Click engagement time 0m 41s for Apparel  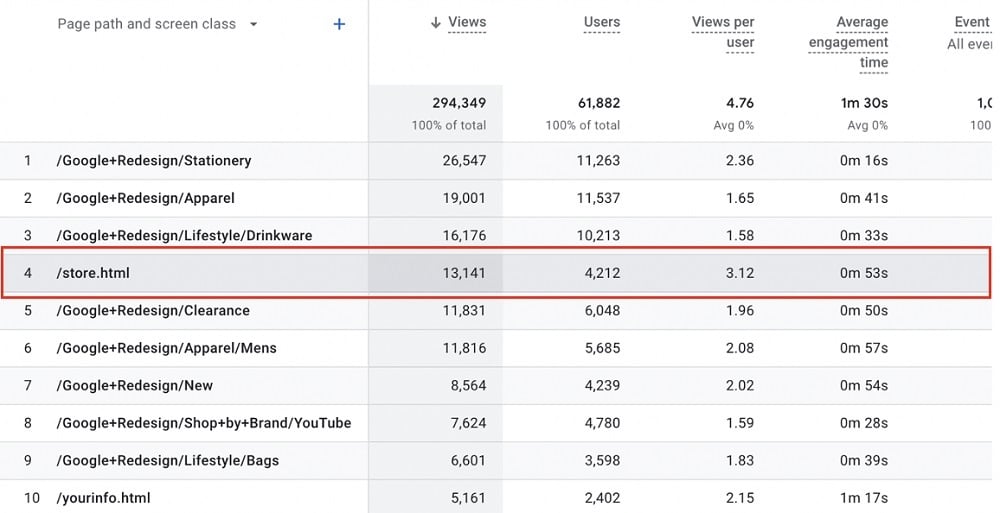[864, 198]
